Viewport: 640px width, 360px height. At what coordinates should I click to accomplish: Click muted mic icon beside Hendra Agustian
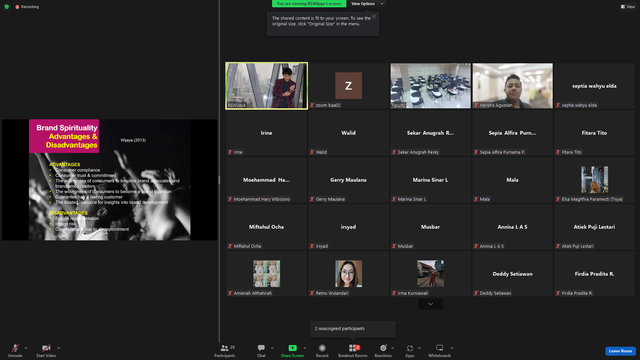476,105
